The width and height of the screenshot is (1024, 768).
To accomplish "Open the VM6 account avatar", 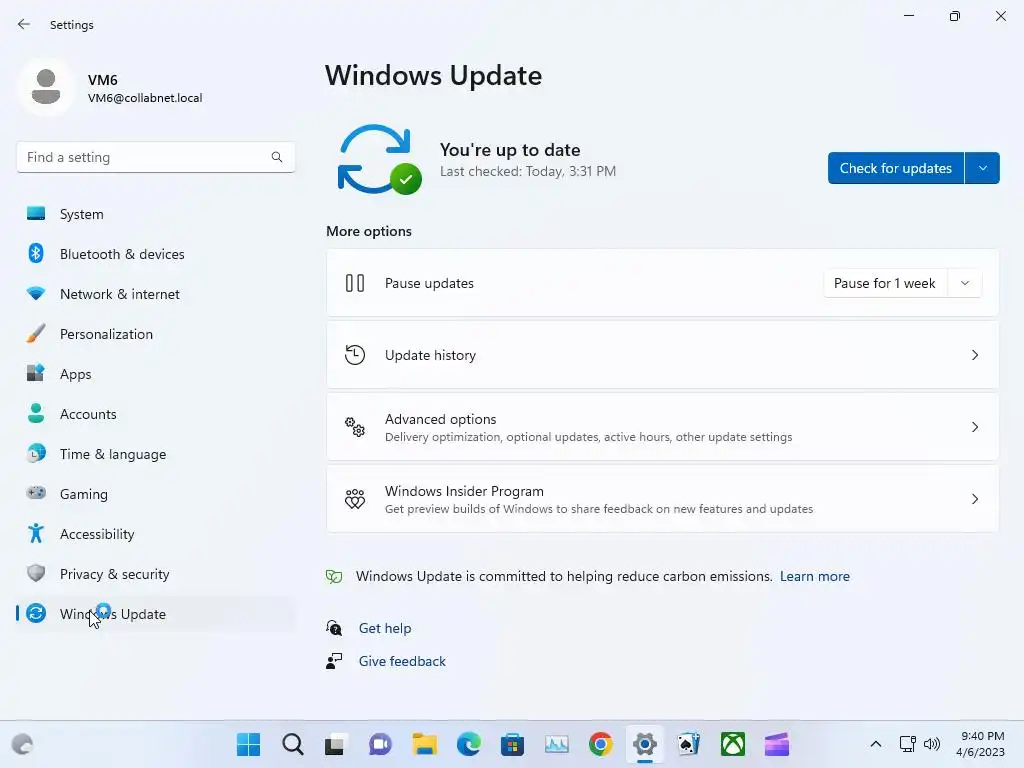I will coord(46,87).
